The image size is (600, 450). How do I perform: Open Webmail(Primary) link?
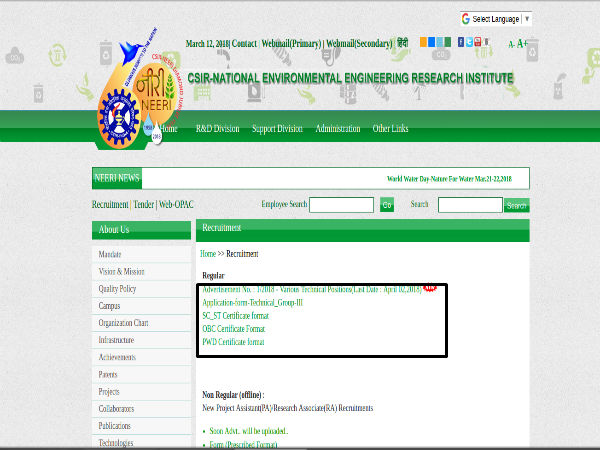291,44
